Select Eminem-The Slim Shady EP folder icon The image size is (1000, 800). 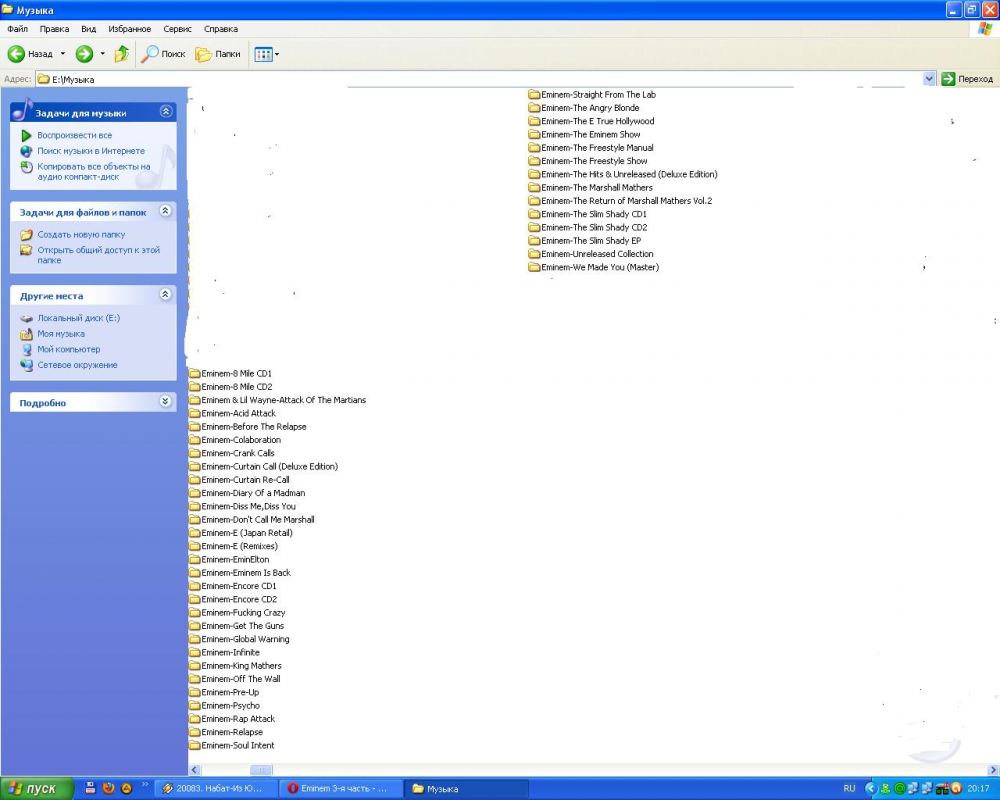pyautogui.click(x=534, y=241)
